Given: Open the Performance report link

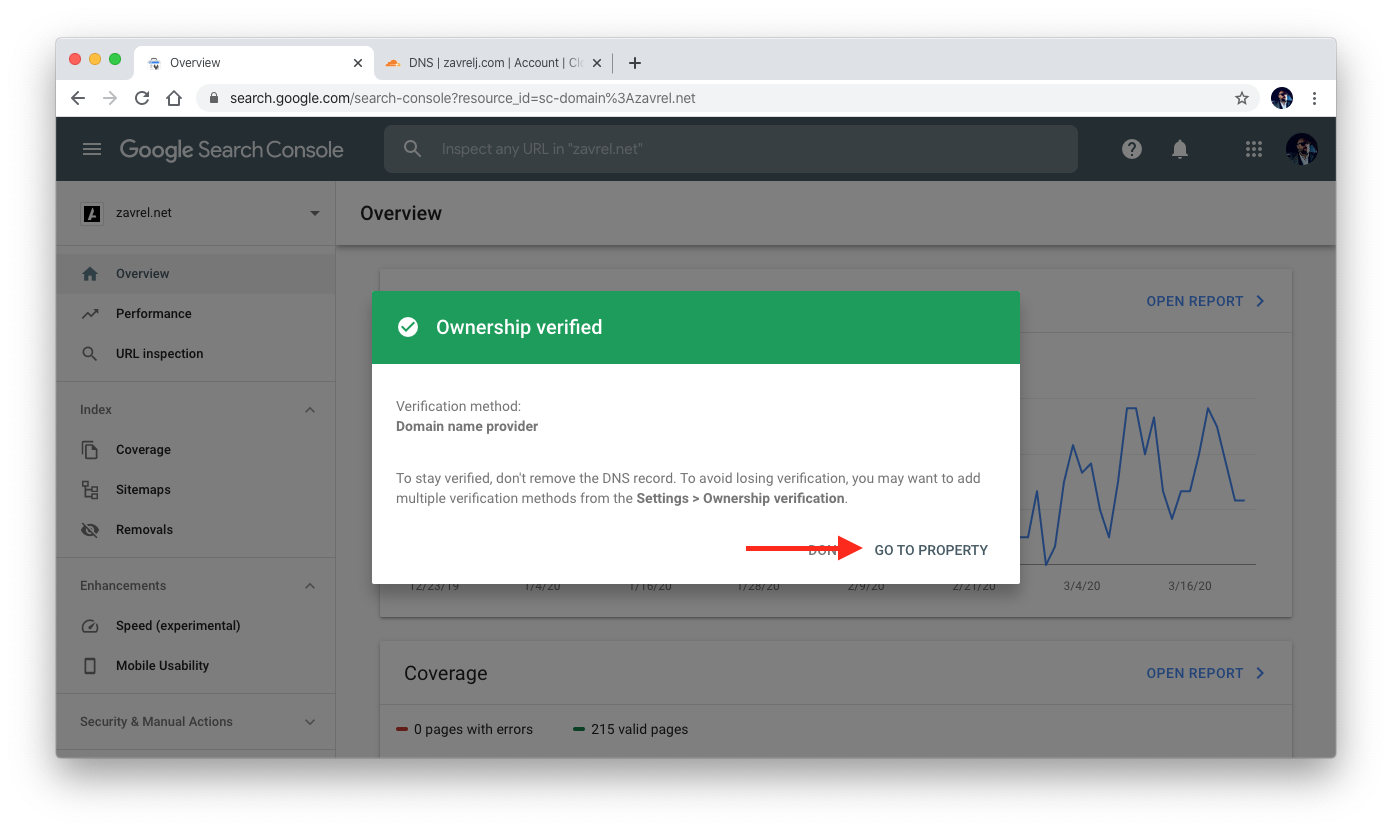Looking at the screenshot, I should coord(1205,301).
